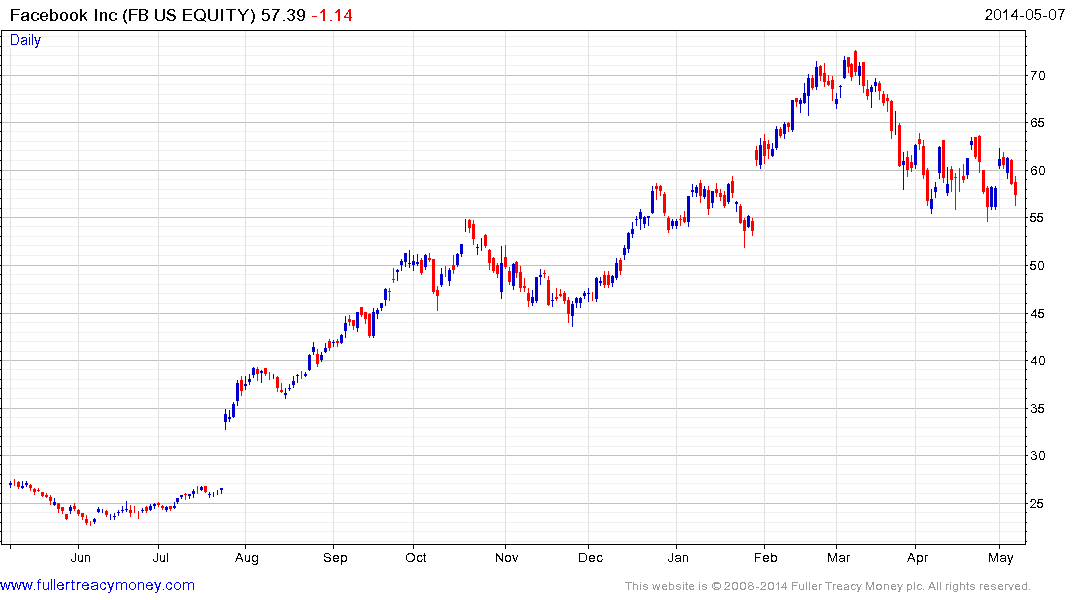Click the Nov month label

[507, 557]
